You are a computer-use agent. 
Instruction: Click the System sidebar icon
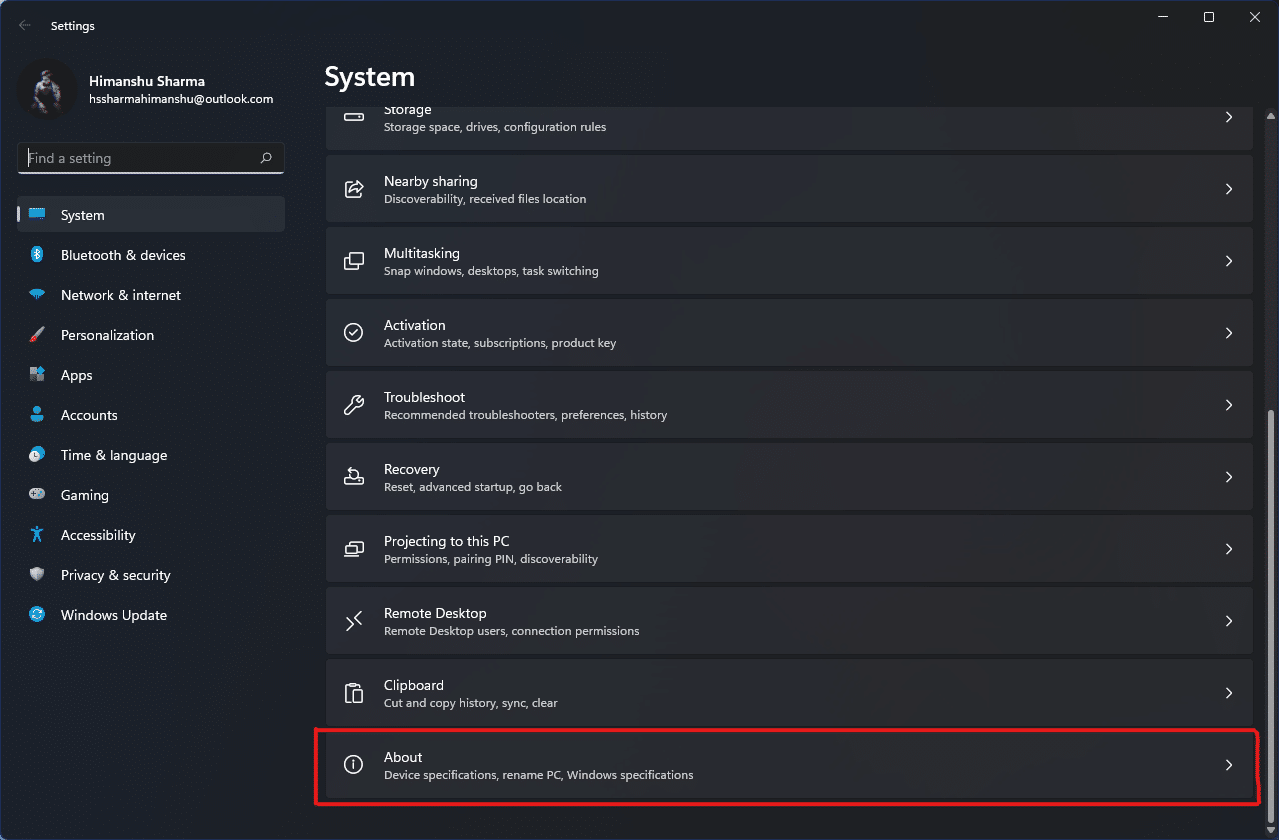(37, 214)
